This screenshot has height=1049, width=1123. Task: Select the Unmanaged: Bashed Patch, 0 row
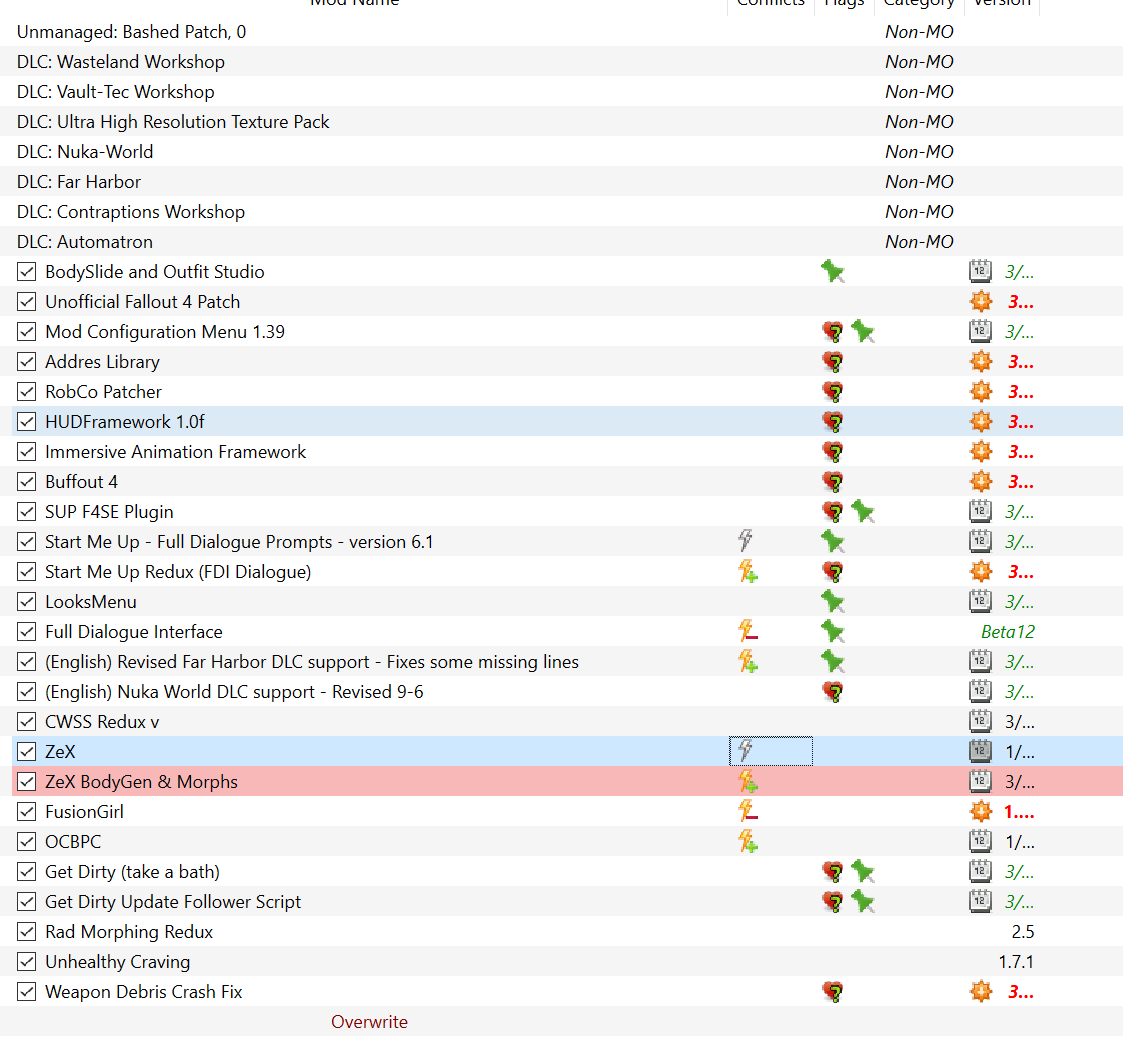coord(562,32)
